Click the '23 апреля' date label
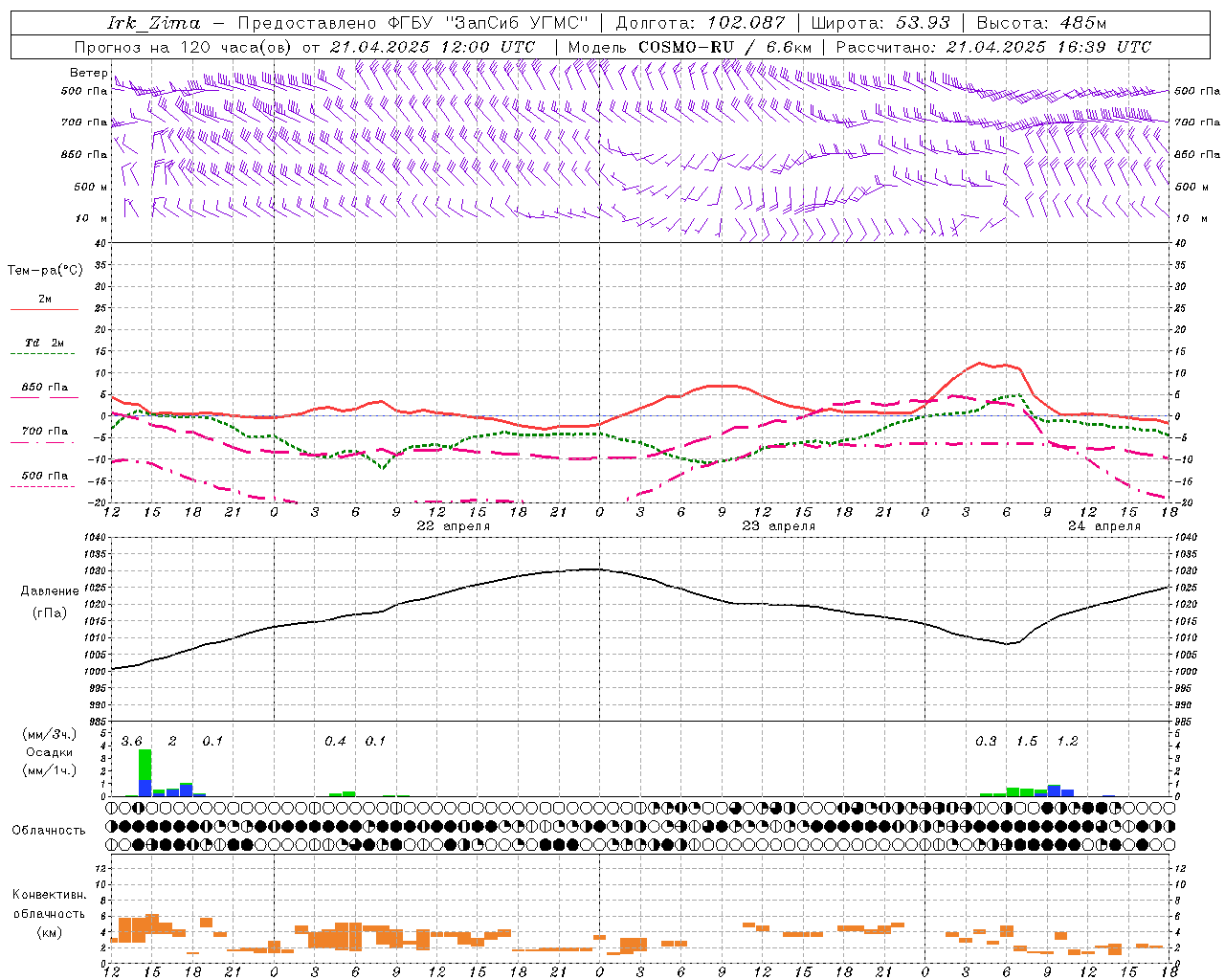 (x=779, y=526)
